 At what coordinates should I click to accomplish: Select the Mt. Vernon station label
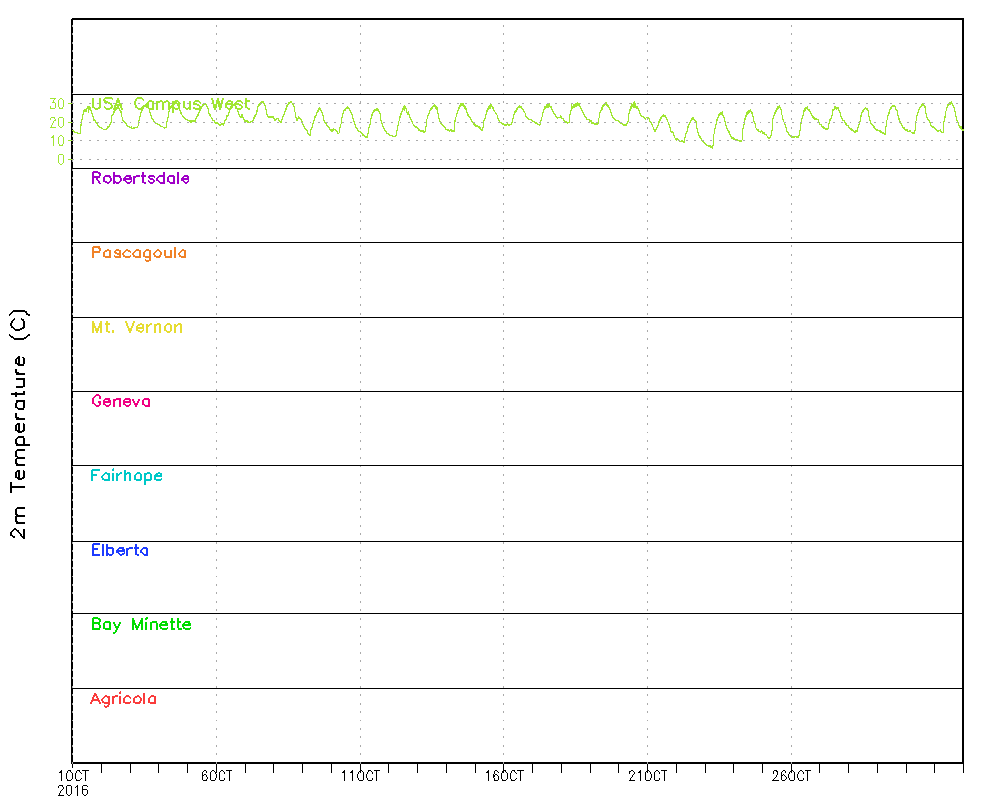[136, 328]
